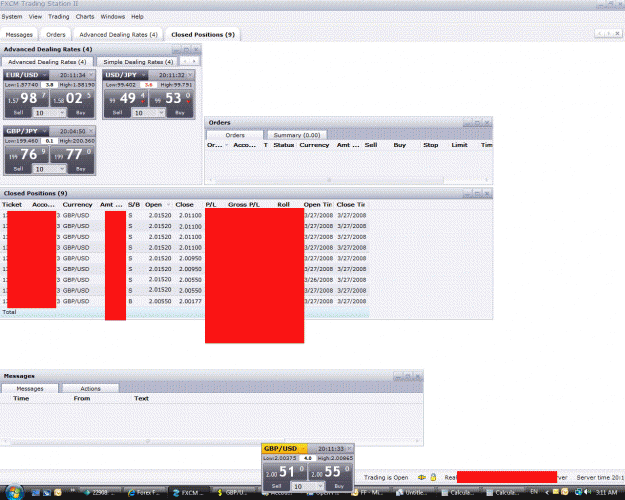Open the Forex F... Internet Explorer taskbar button
This screenshot has width=625, height=500.
tap(145, 493)
